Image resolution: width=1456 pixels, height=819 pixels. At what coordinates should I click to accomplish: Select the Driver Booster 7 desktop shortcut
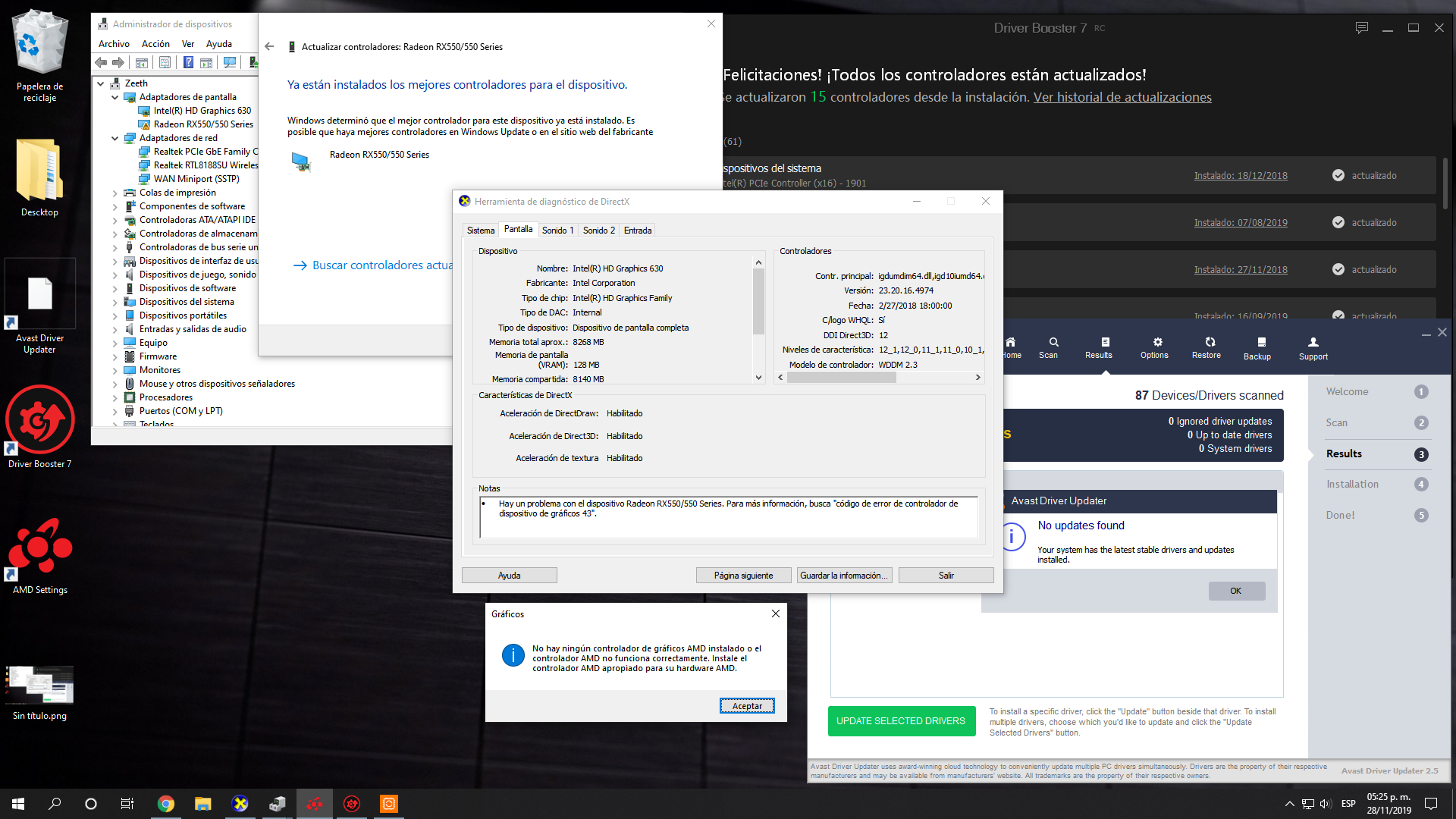[x=40, y=426]
